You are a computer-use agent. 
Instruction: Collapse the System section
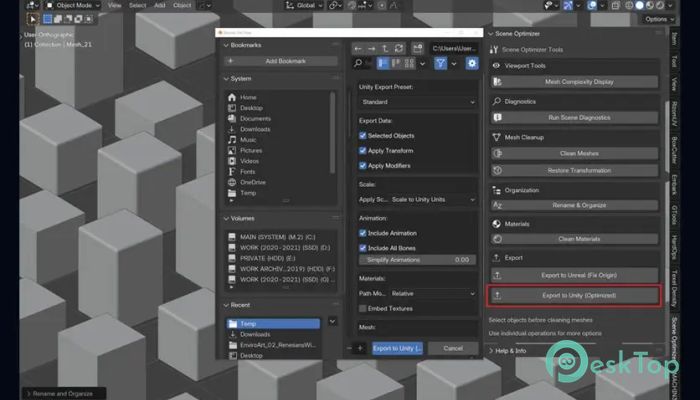[226, 79]
